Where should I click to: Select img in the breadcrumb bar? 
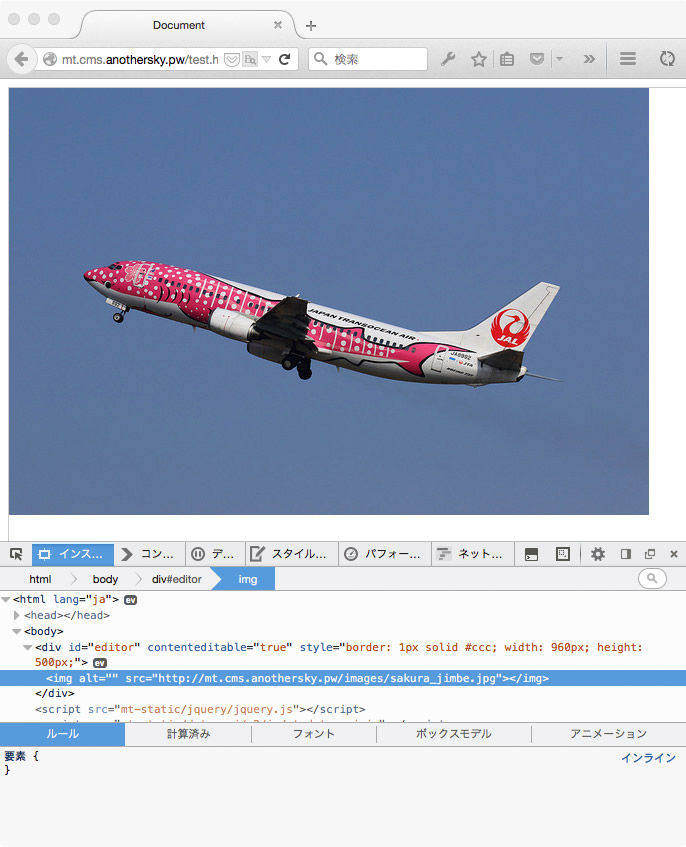(x=248, y=579)
